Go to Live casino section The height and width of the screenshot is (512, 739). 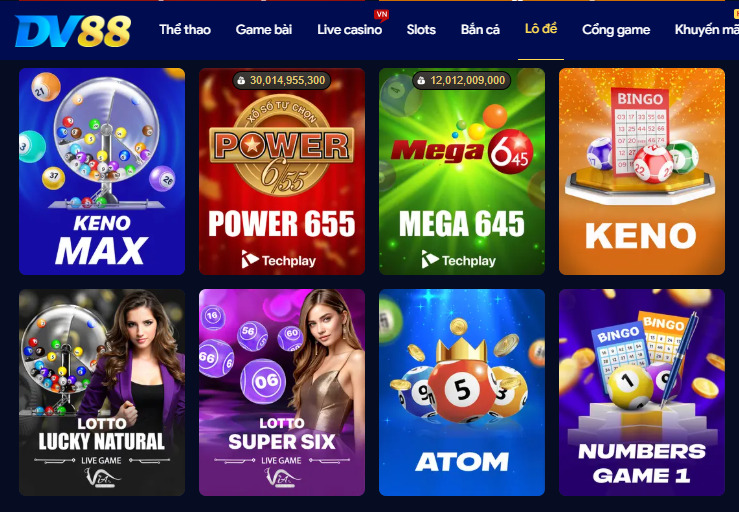click(x=350, y=30)
